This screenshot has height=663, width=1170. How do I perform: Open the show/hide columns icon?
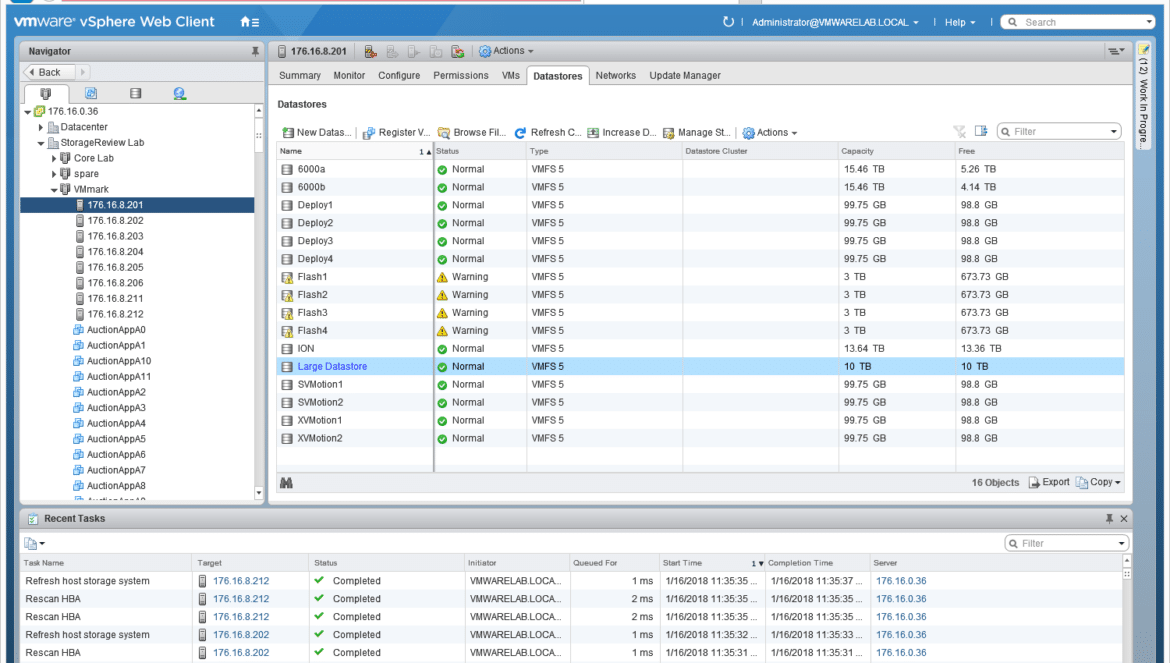point(981,131)
